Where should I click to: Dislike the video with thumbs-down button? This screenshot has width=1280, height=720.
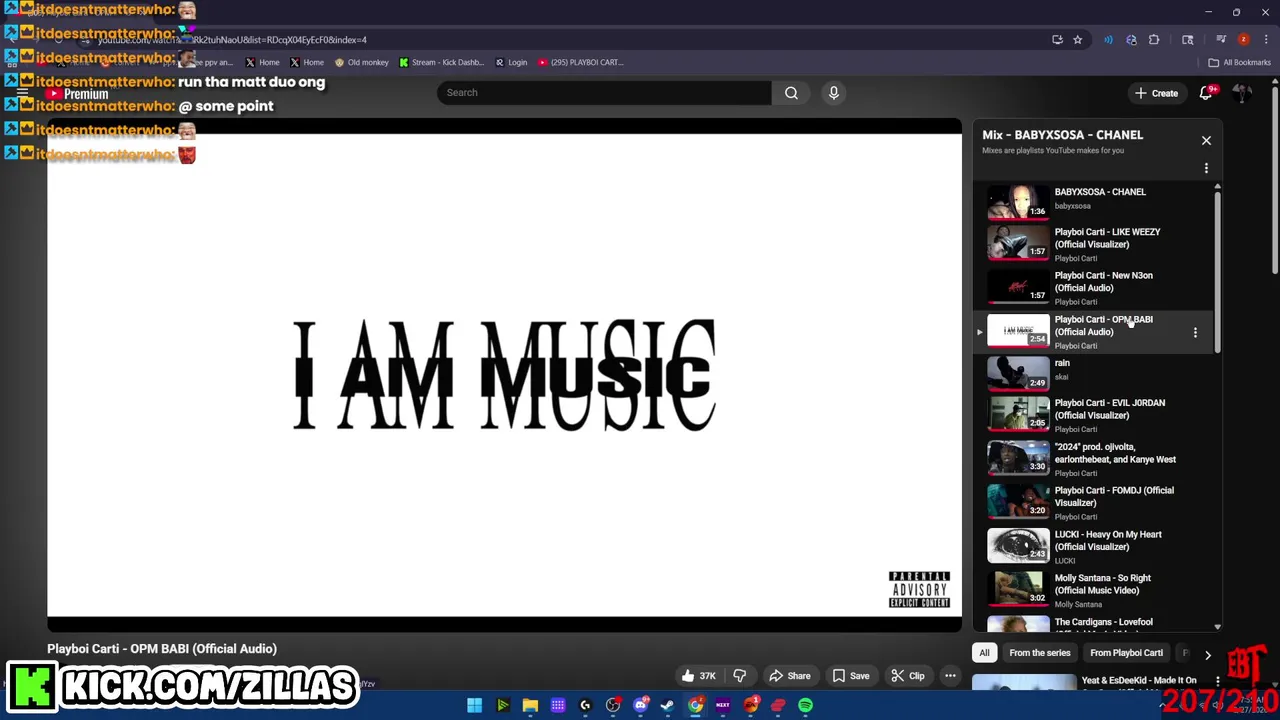click(739, 676)
